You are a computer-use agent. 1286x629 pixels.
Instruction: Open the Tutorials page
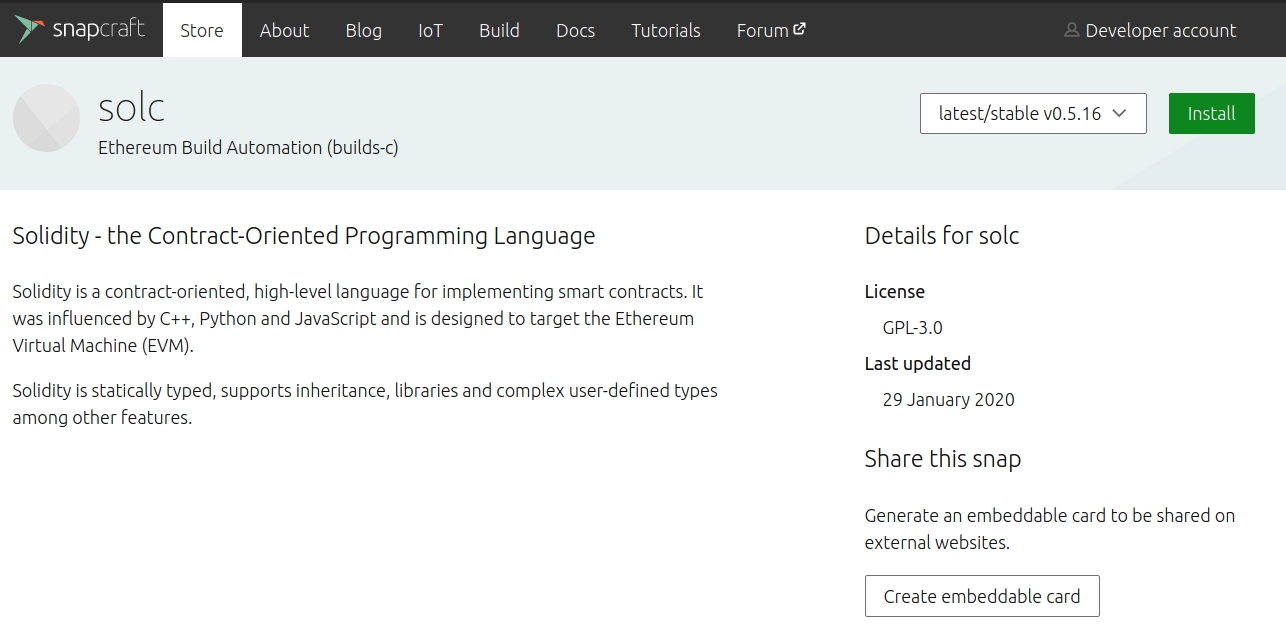click(x=666, y=30)
